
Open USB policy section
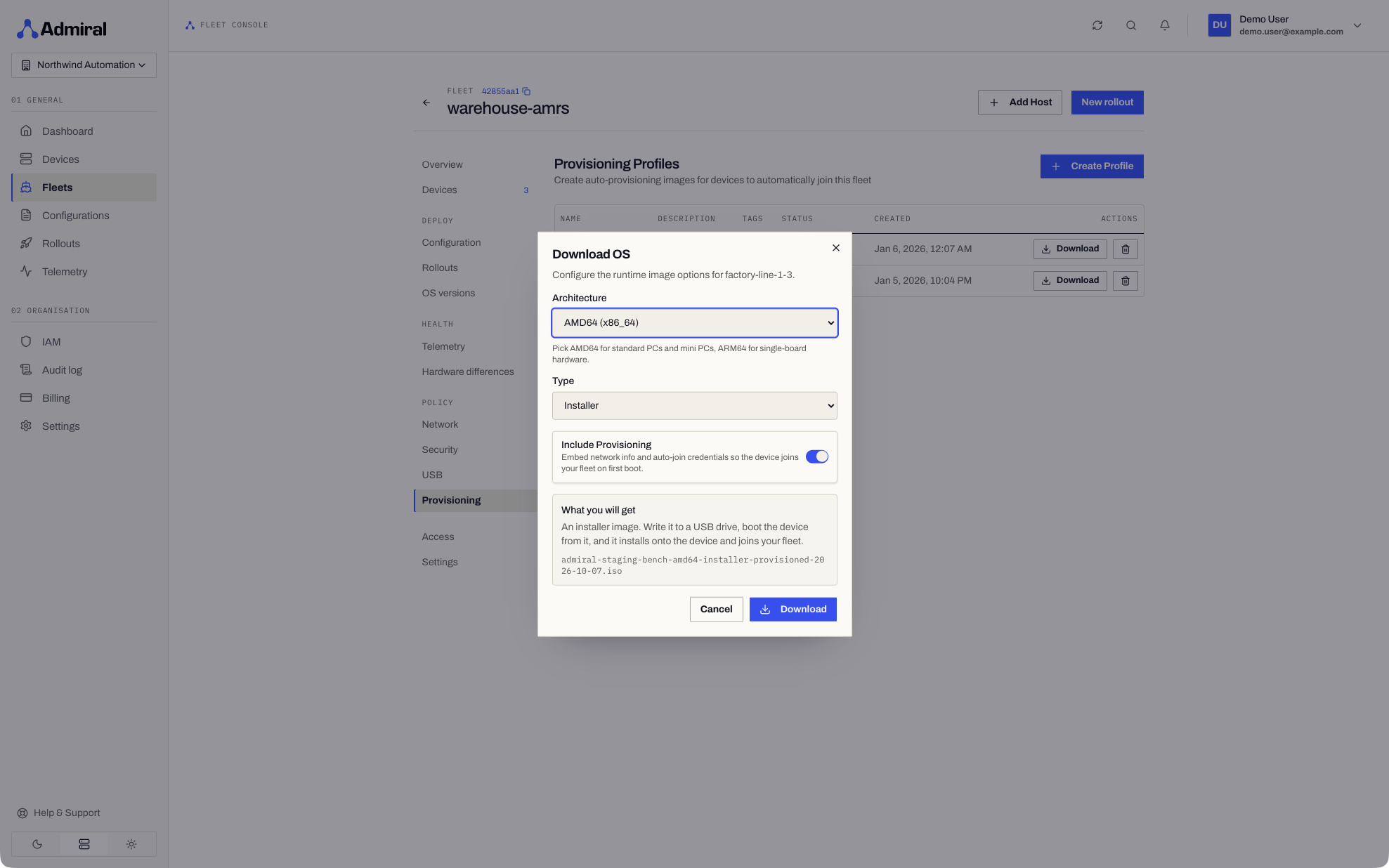(x=476, y=475)
